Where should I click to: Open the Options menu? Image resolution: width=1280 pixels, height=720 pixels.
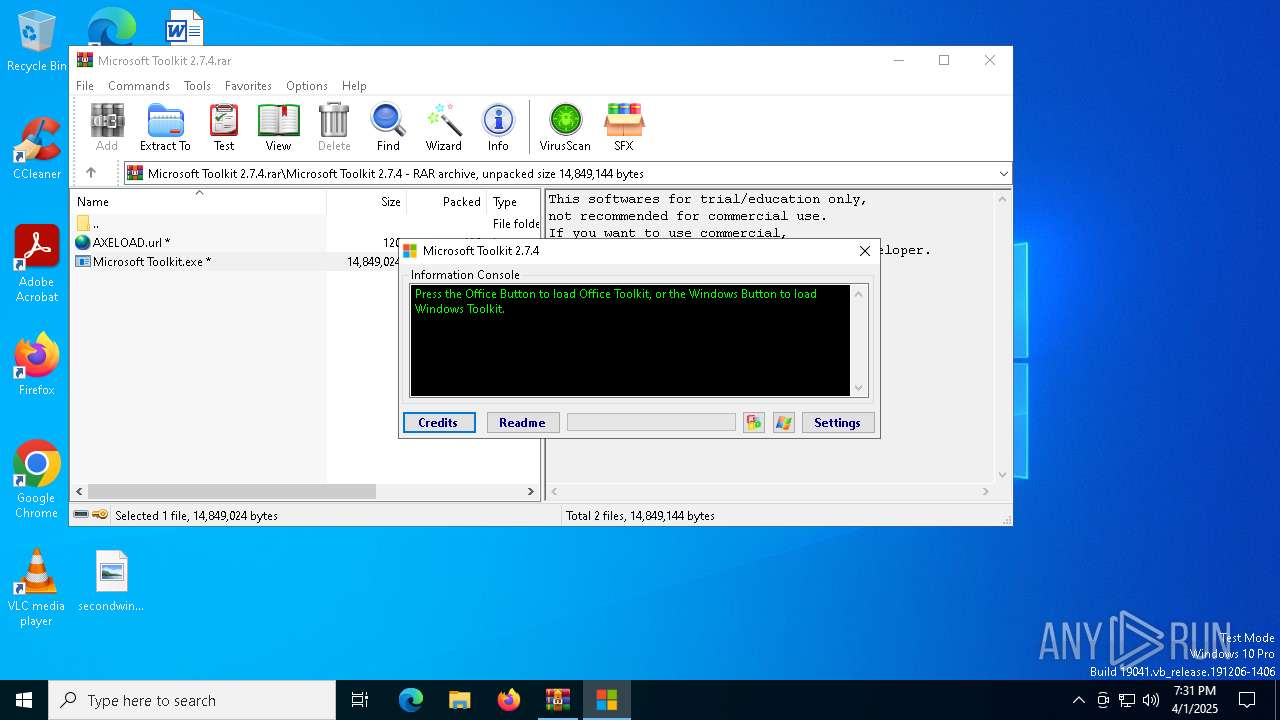pos(307,86)
